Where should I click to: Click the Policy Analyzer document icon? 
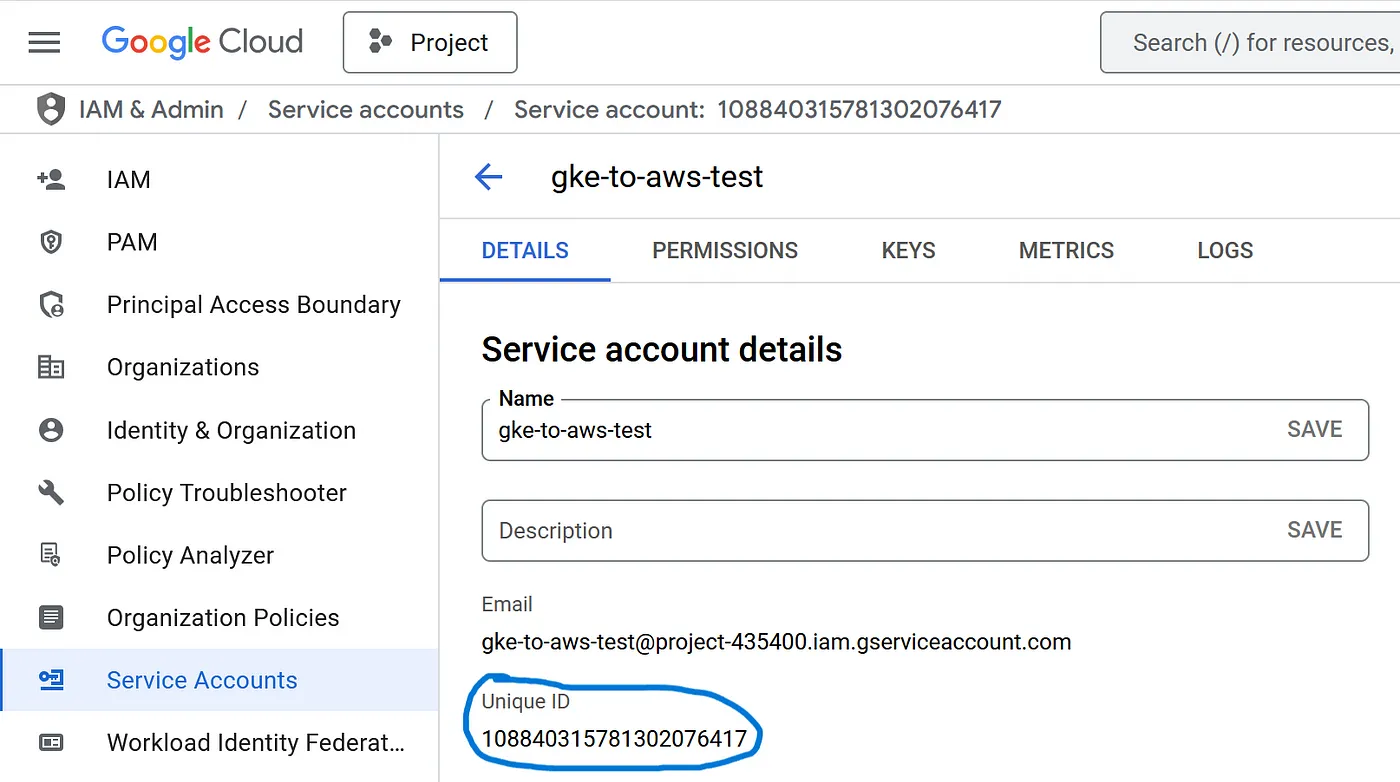tap(50, 555)
